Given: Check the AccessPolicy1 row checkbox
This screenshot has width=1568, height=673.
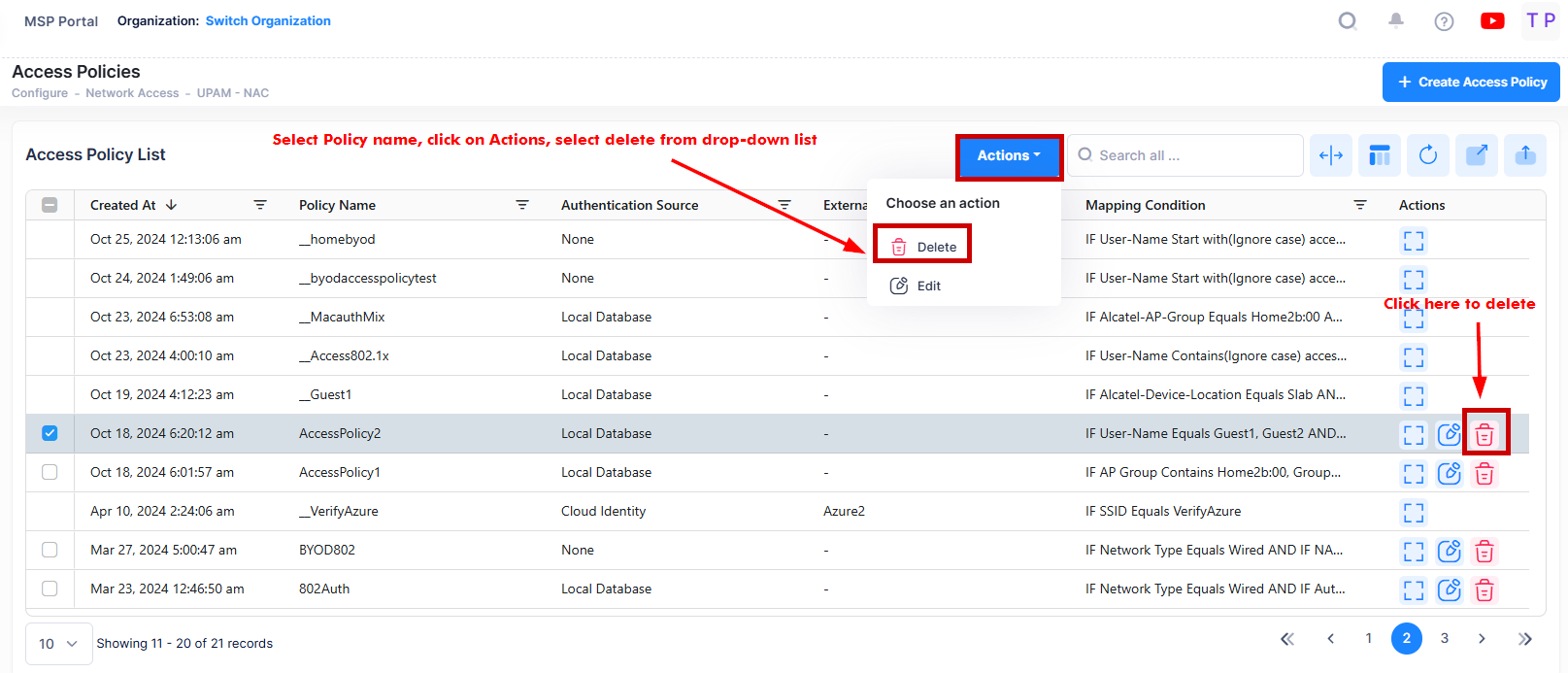Looking at the screenshot, I should [50, 472].
